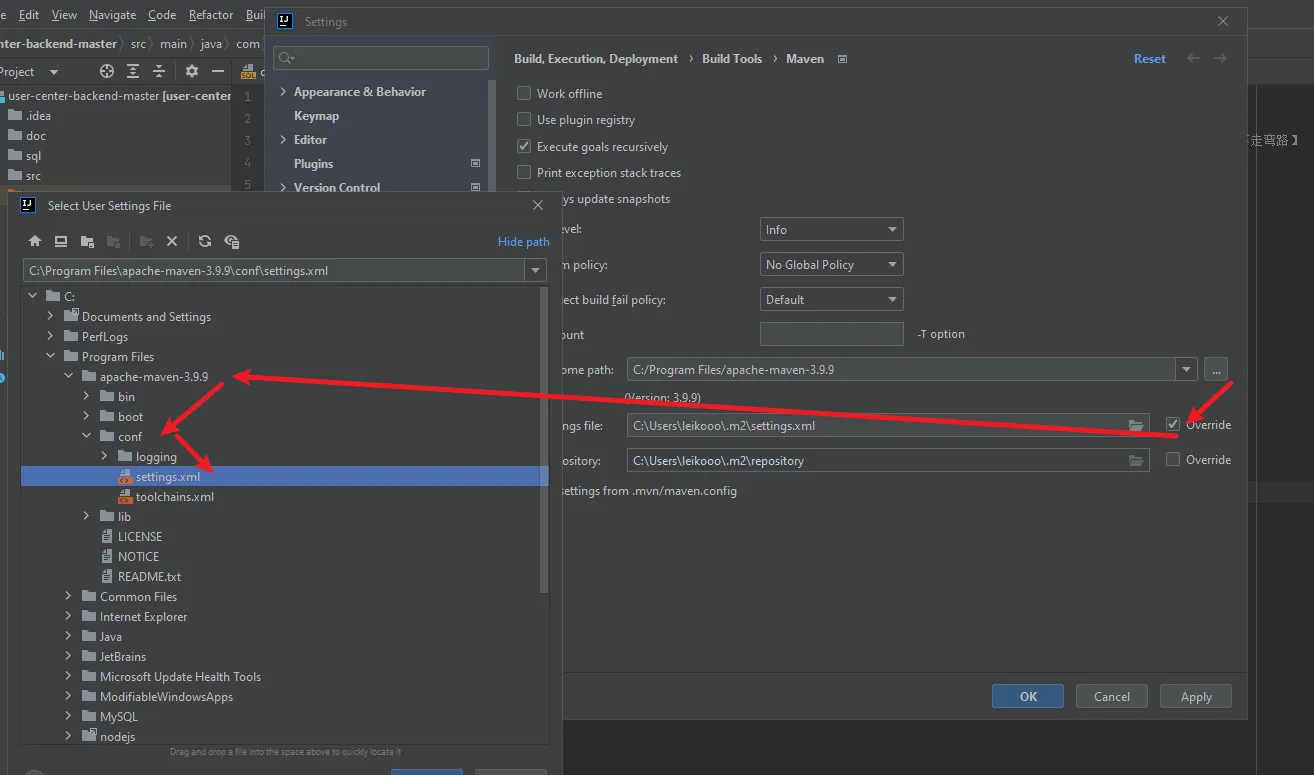This screenshot has height=775, width=1314.
Task: Open the Code menu
Action: coord(162,15)
